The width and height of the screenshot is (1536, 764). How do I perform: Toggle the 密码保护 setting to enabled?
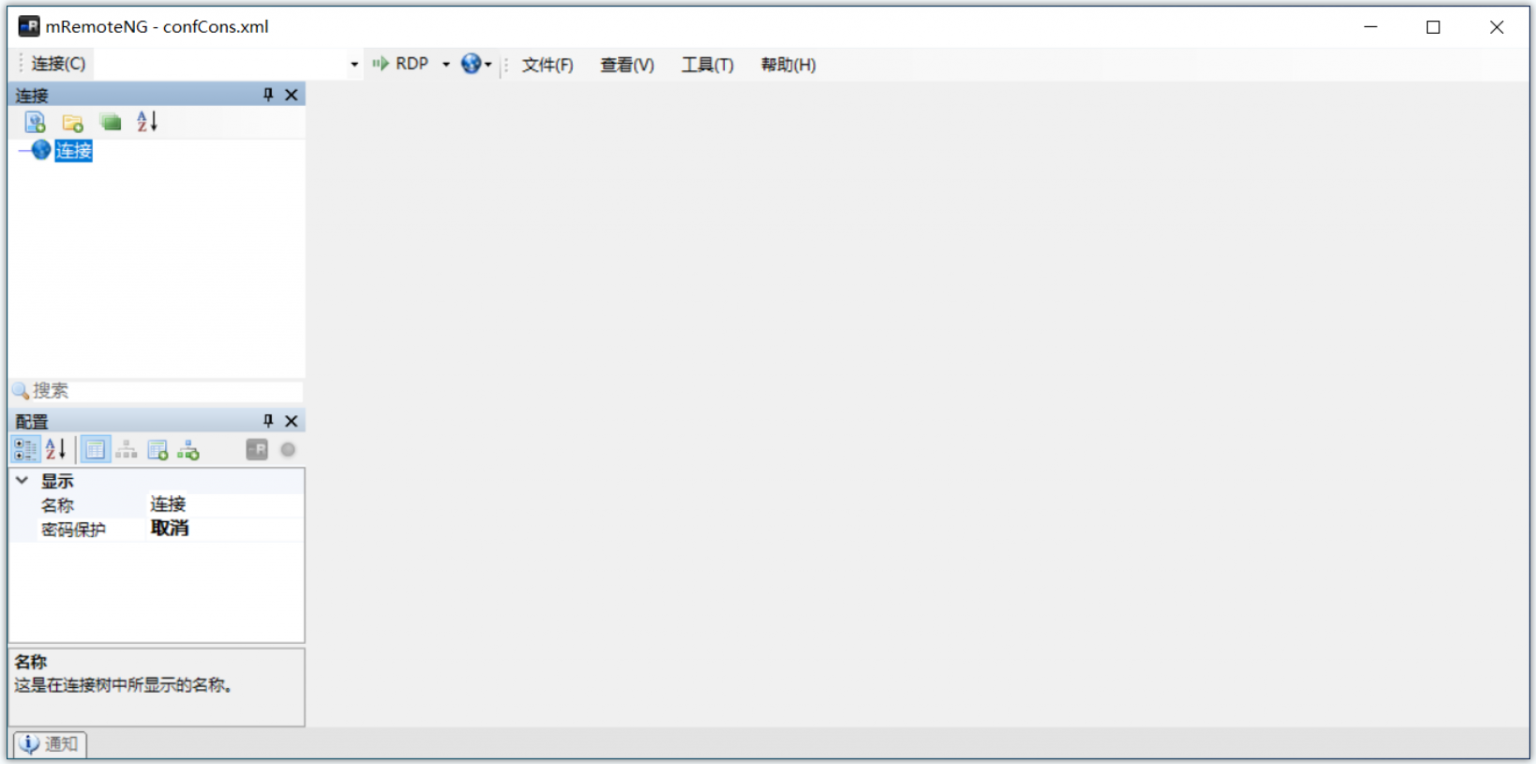coord(200,528)
